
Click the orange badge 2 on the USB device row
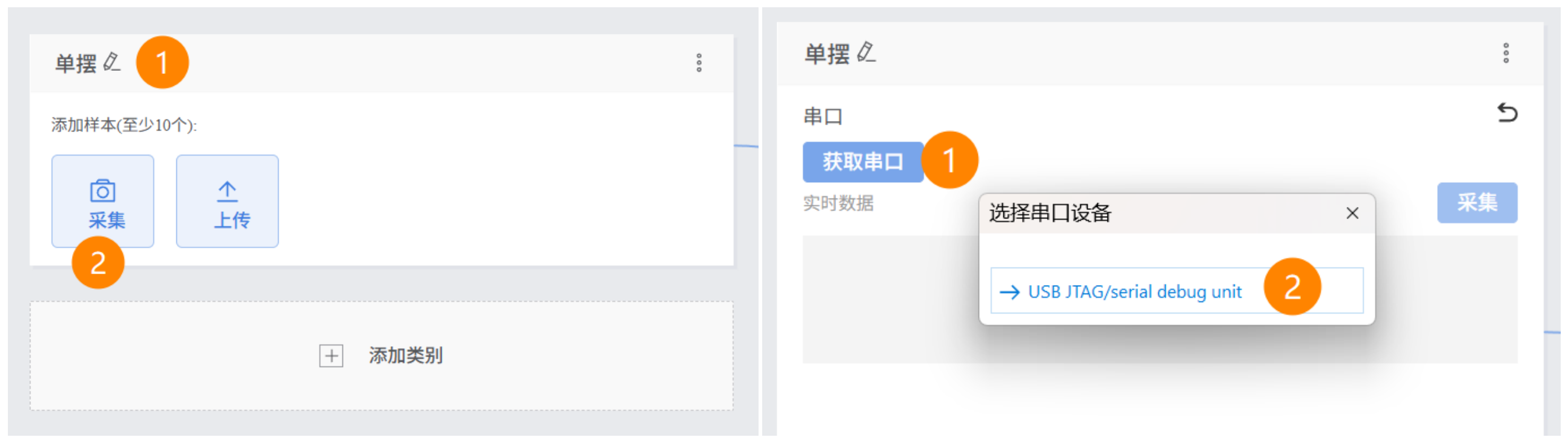pyautogui.click(x=1292, y=287)
